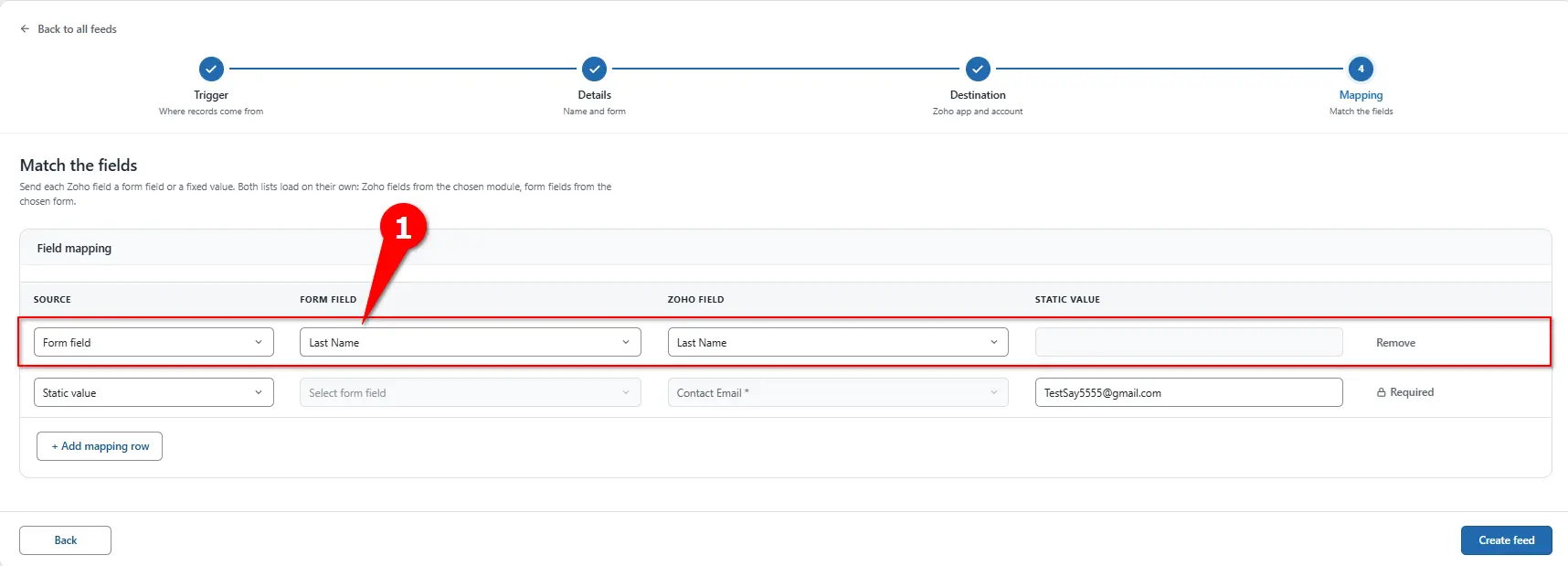Click the lock icon next to Required
1568x566 pixels.
pyautogui.click(x=1382, y=392)
